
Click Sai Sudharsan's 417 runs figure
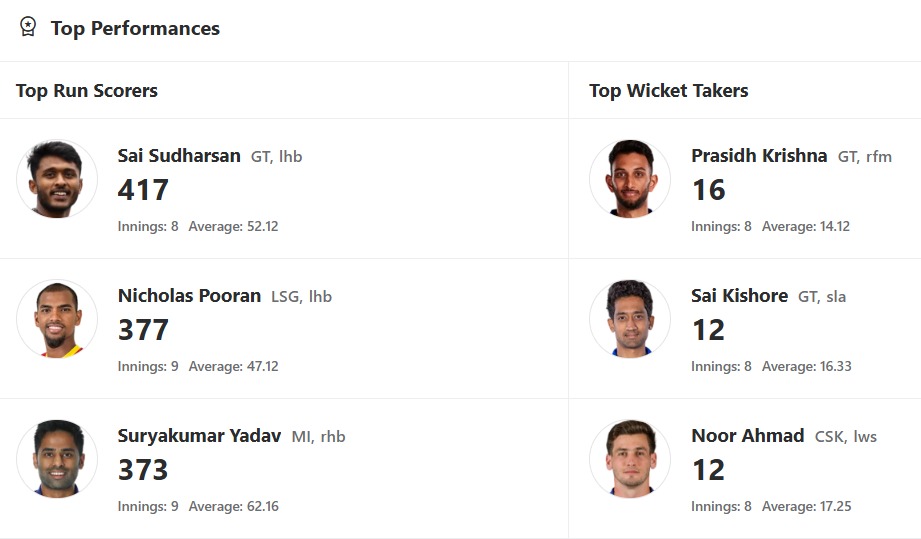tap(143, 190)
